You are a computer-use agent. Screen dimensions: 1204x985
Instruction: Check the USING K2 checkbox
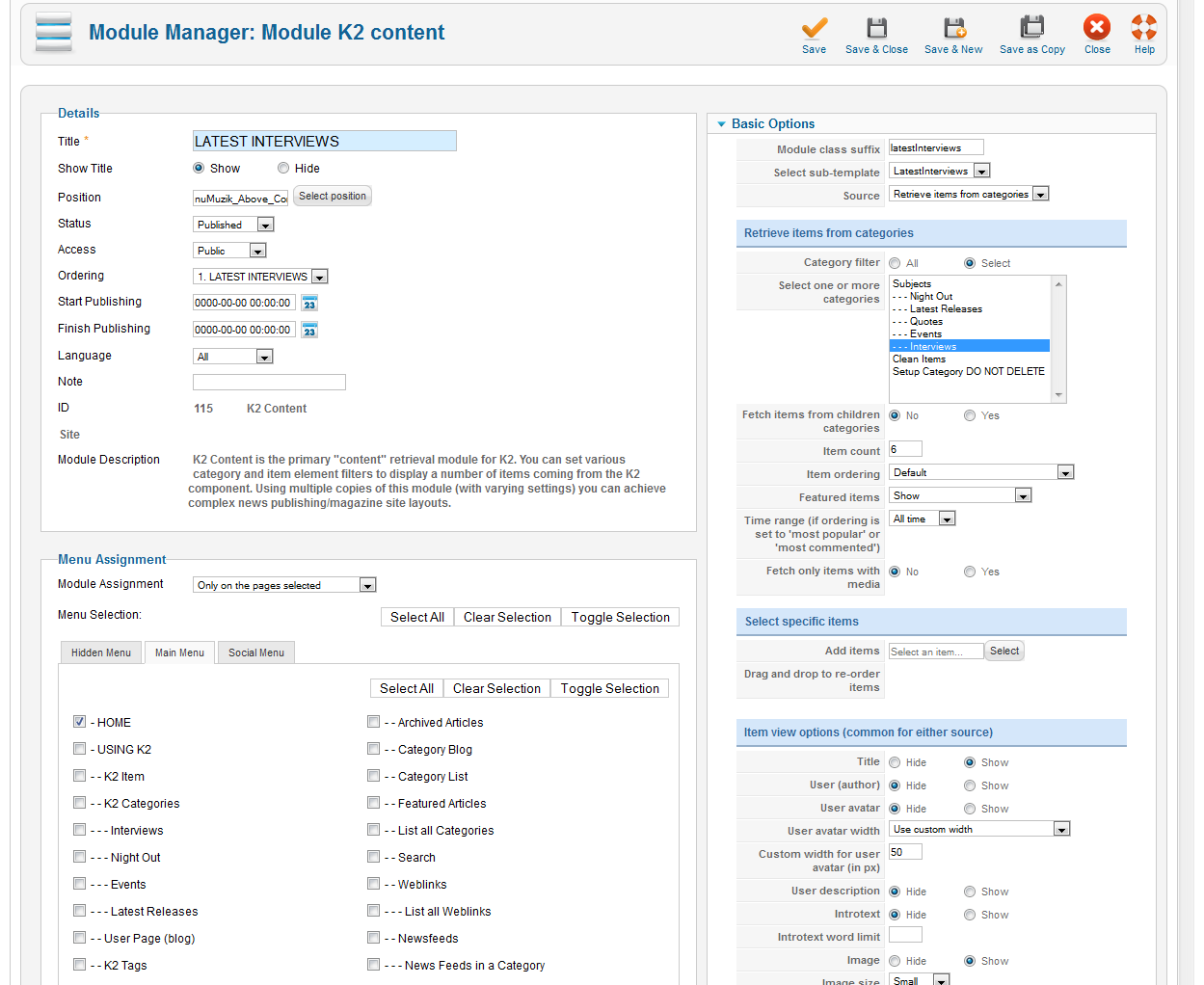tap(79, 748)
